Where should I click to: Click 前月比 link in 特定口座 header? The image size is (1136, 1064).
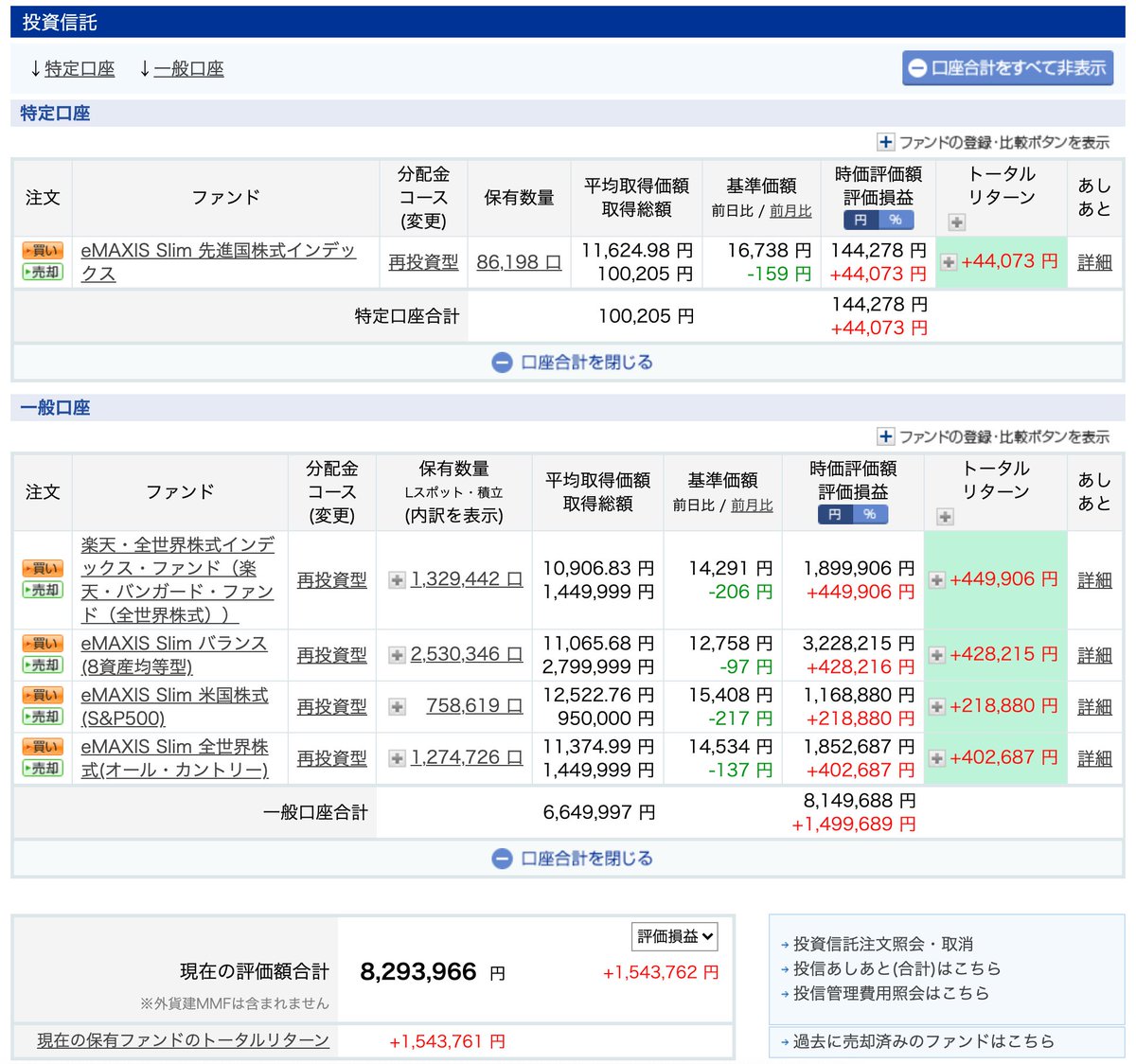click(790, 211)
